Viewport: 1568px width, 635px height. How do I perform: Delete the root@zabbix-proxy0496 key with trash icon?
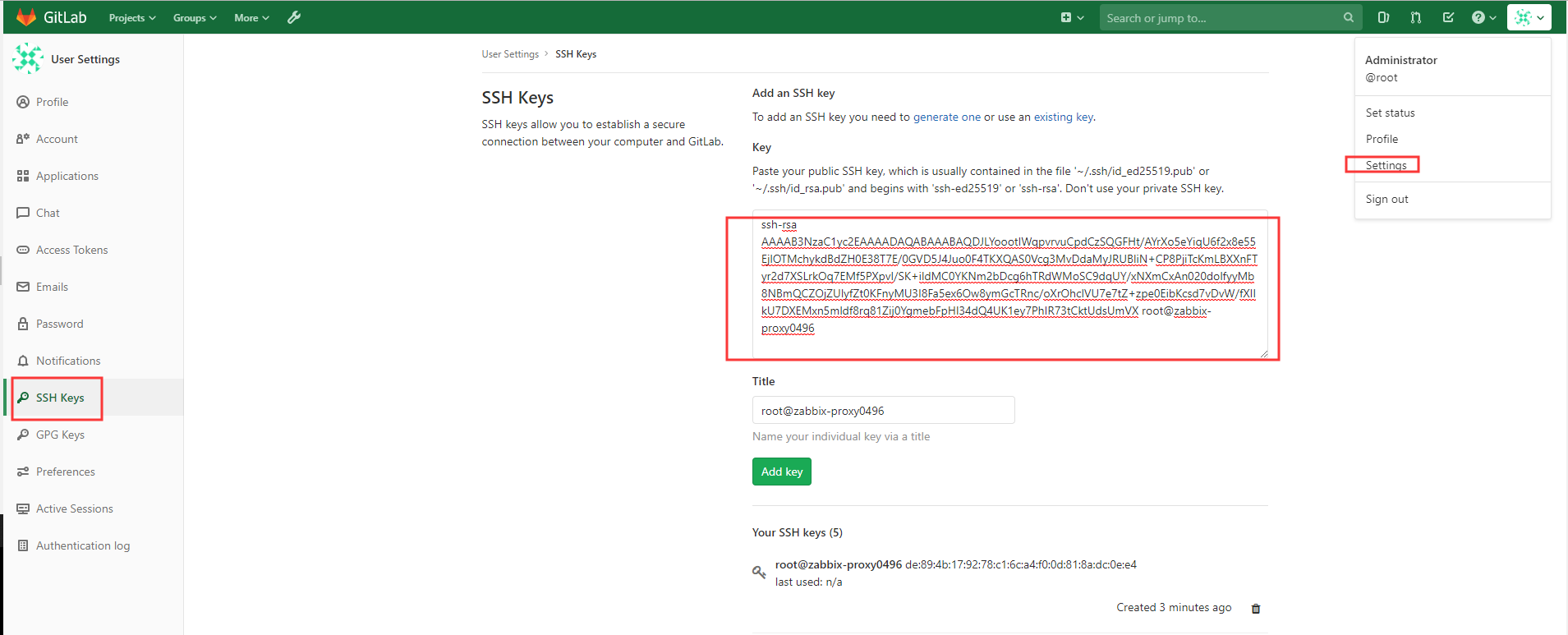[1255, 609]
